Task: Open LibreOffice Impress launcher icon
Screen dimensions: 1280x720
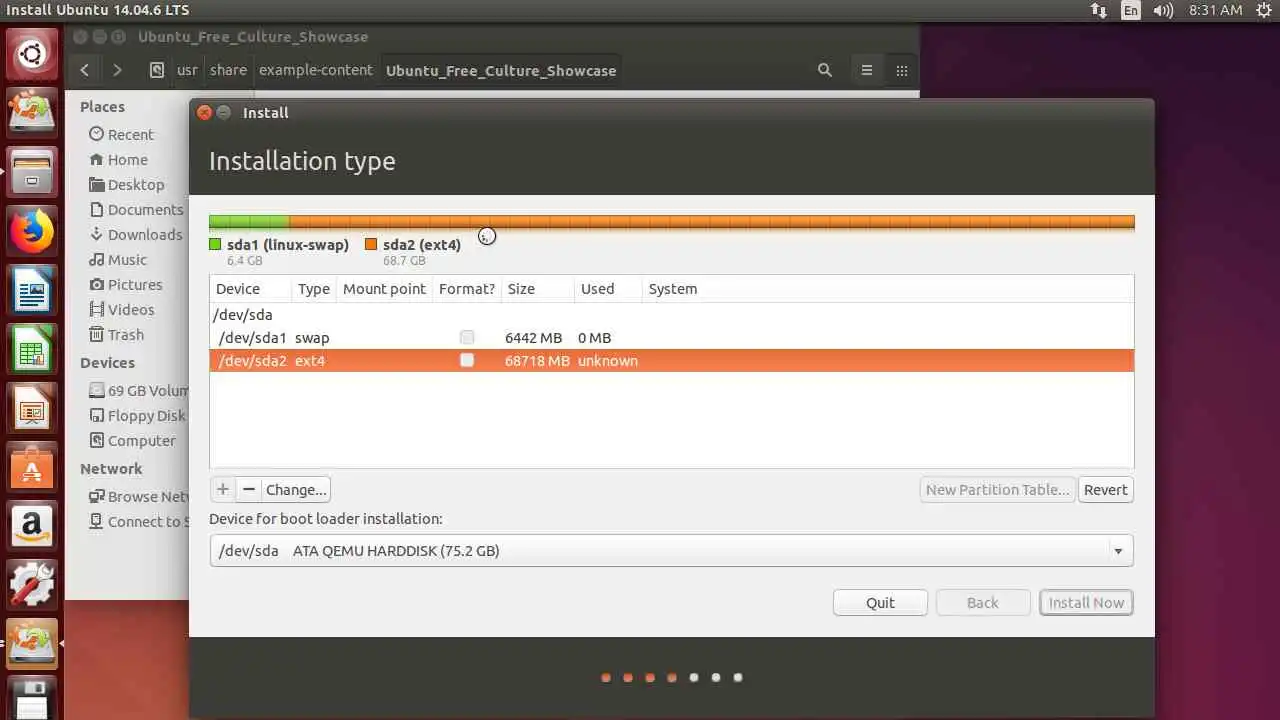Action: (x=32, y=410)
